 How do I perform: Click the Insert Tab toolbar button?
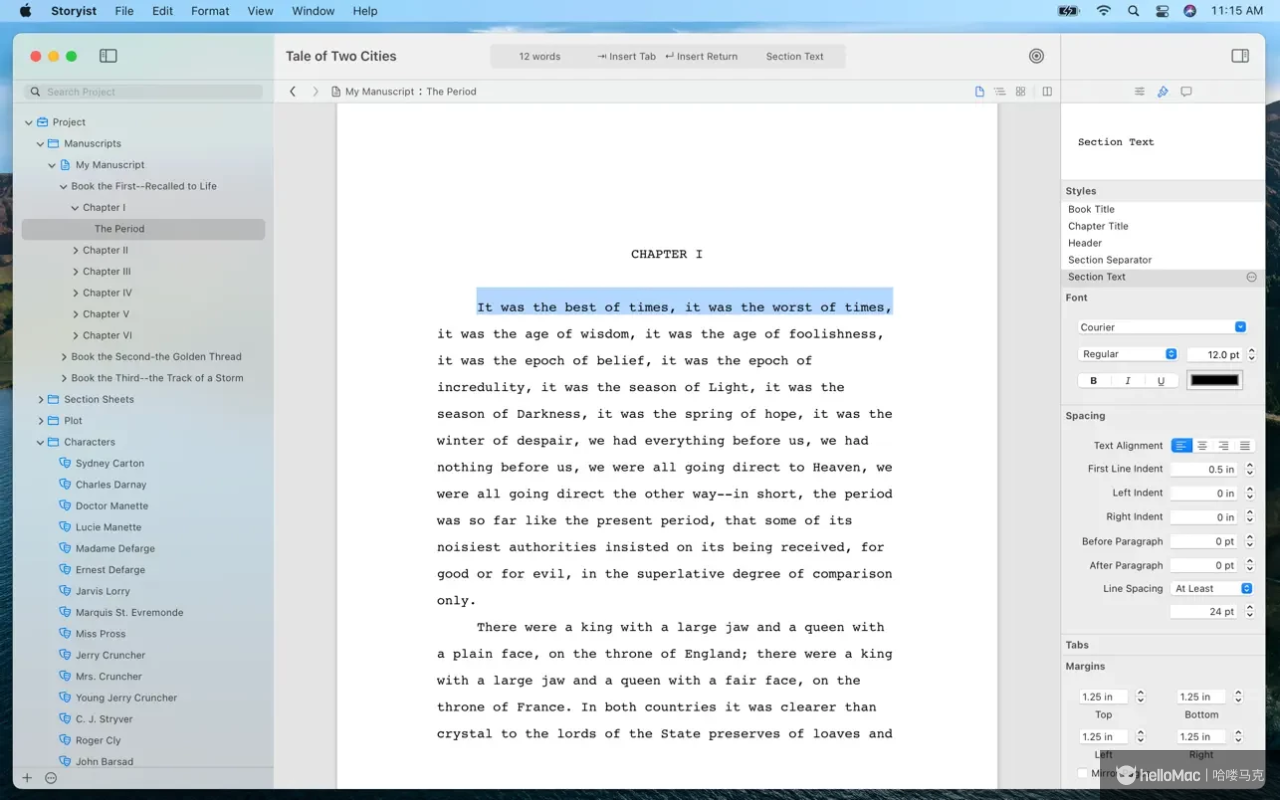[626, 56]
